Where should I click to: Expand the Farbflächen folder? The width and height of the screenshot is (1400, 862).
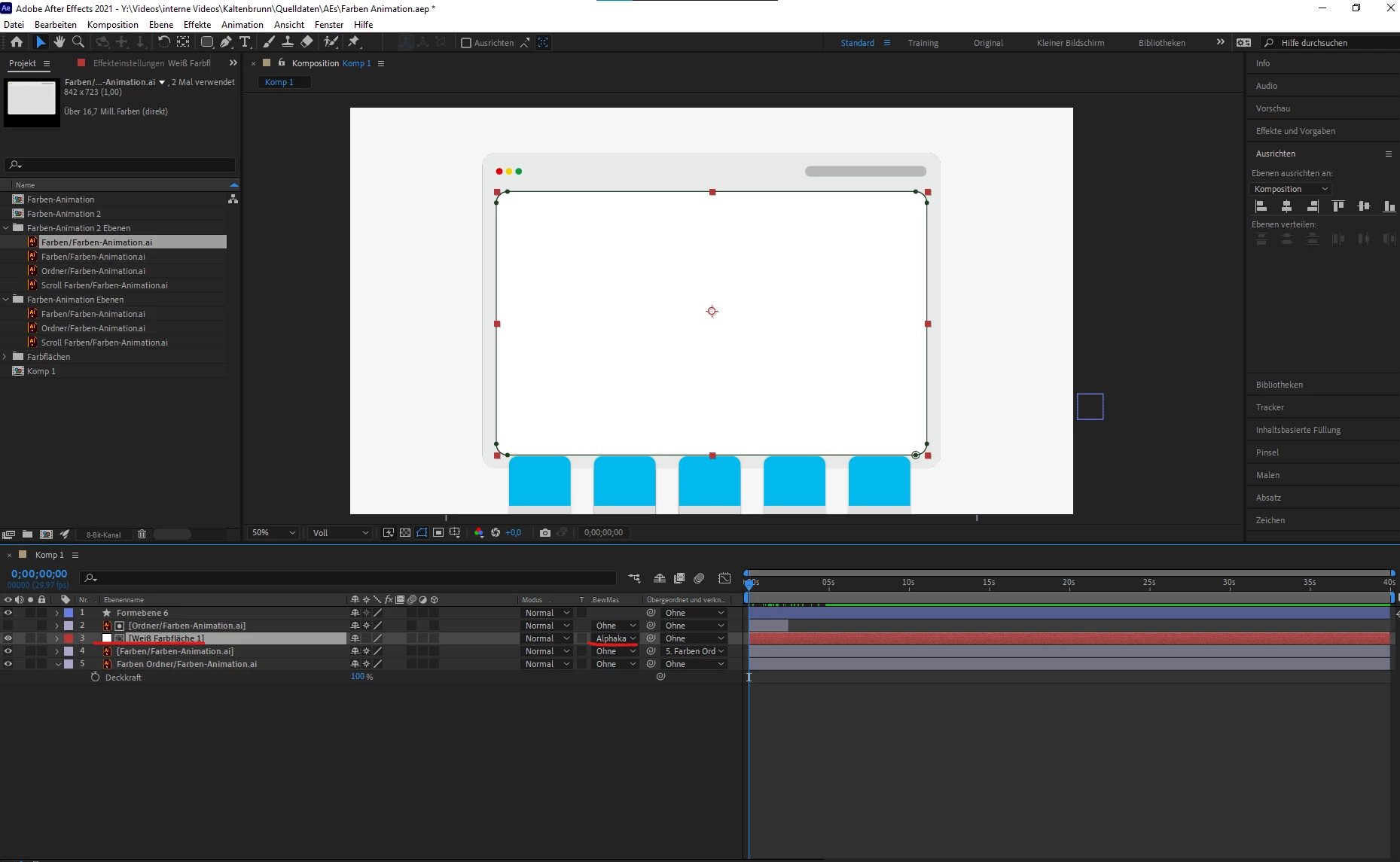pyautogui.click(x=5, y=357)
